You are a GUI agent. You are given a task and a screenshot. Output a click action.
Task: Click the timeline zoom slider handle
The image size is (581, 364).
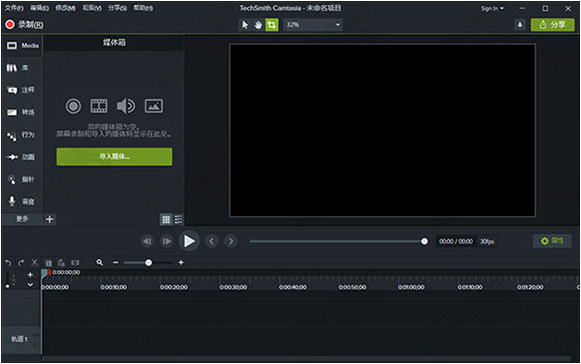pos(149,263)
